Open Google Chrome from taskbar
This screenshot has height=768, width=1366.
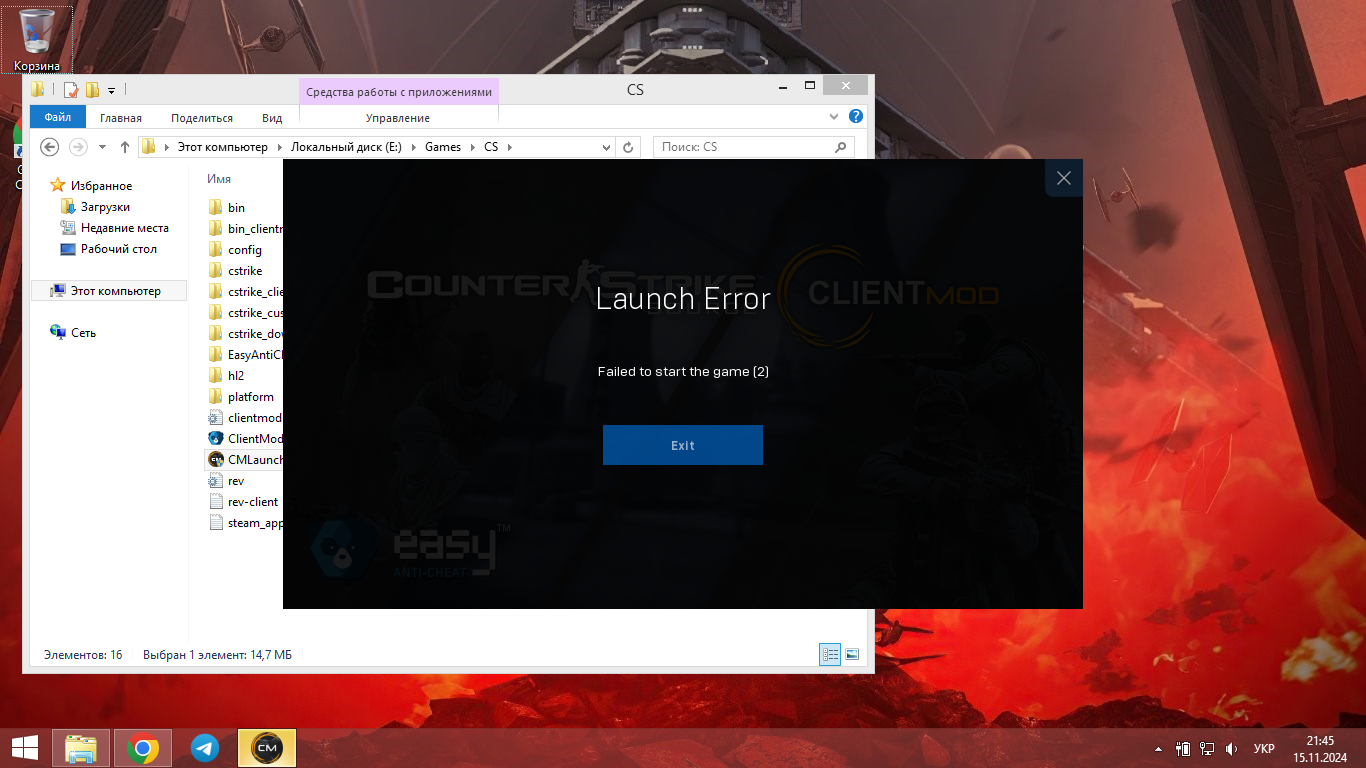point(143,748)
